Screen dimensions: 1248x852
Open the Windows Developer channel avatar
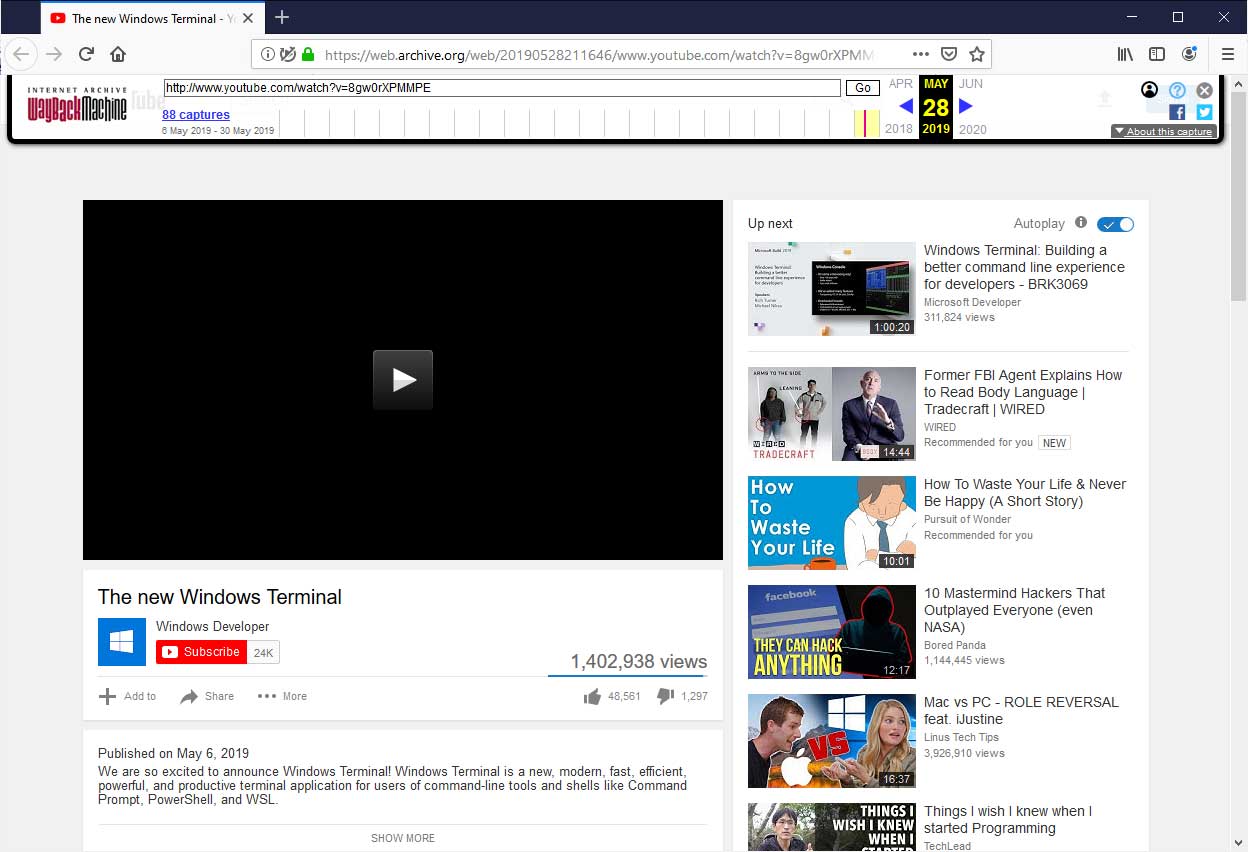[x=122, y=642]
